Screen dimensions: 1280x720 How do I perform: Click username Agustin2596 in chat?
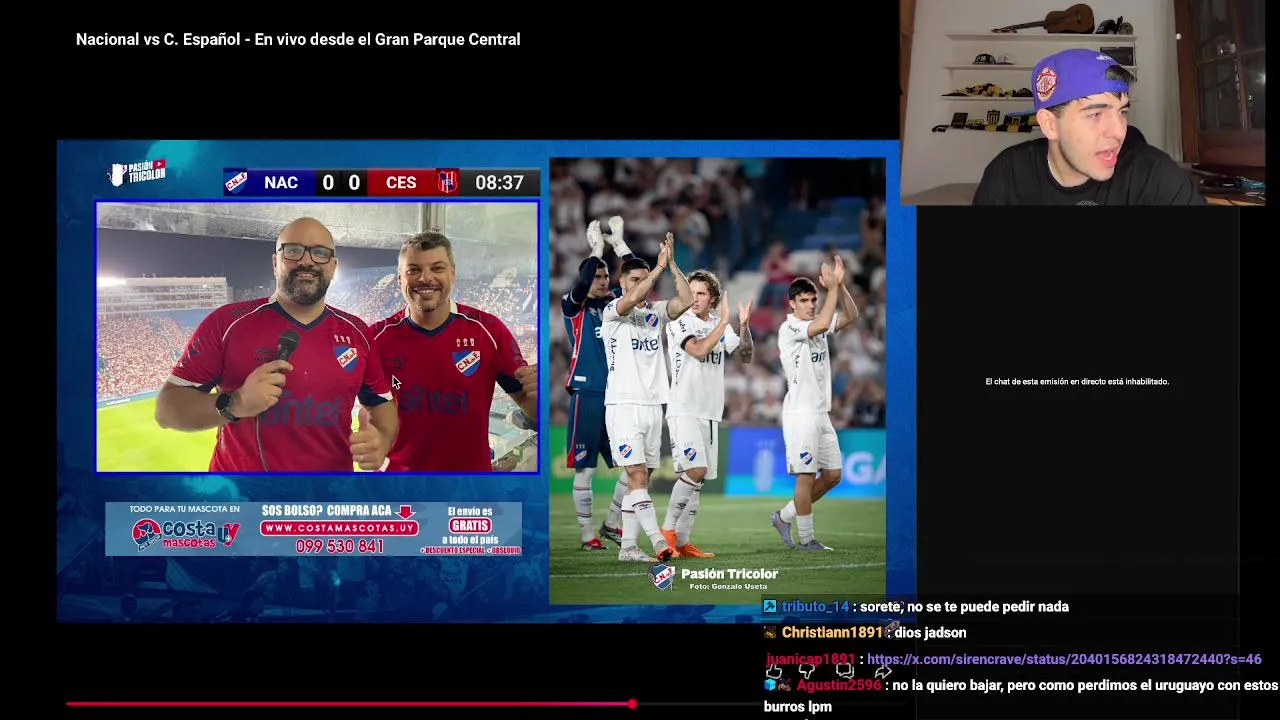pyautogui.click(x=839, y=685)
